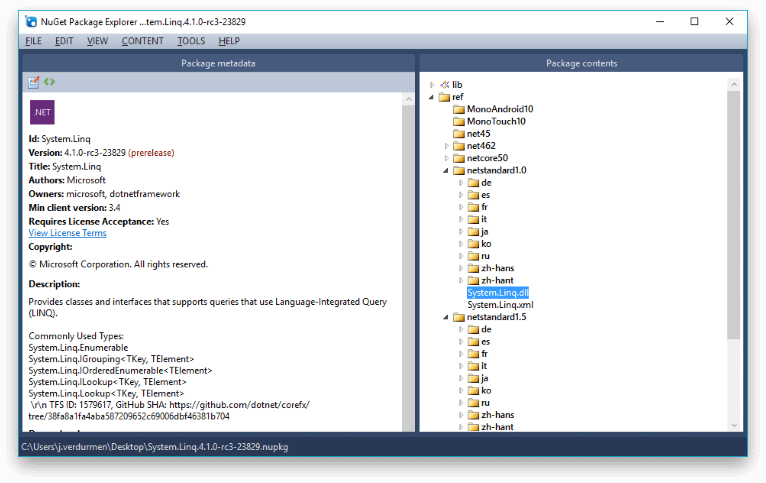The width and height of the screenshot is (766, 483).
Task: Click the ref folder icon
Action: [x=444, y=97]
